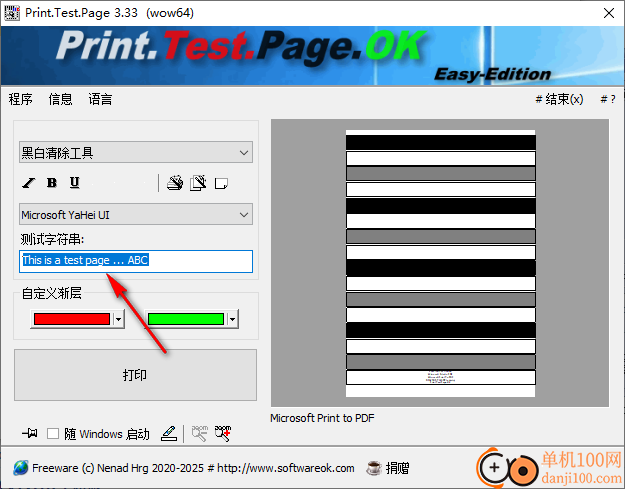Click the pencil edit icon

(x=169, y=433)
